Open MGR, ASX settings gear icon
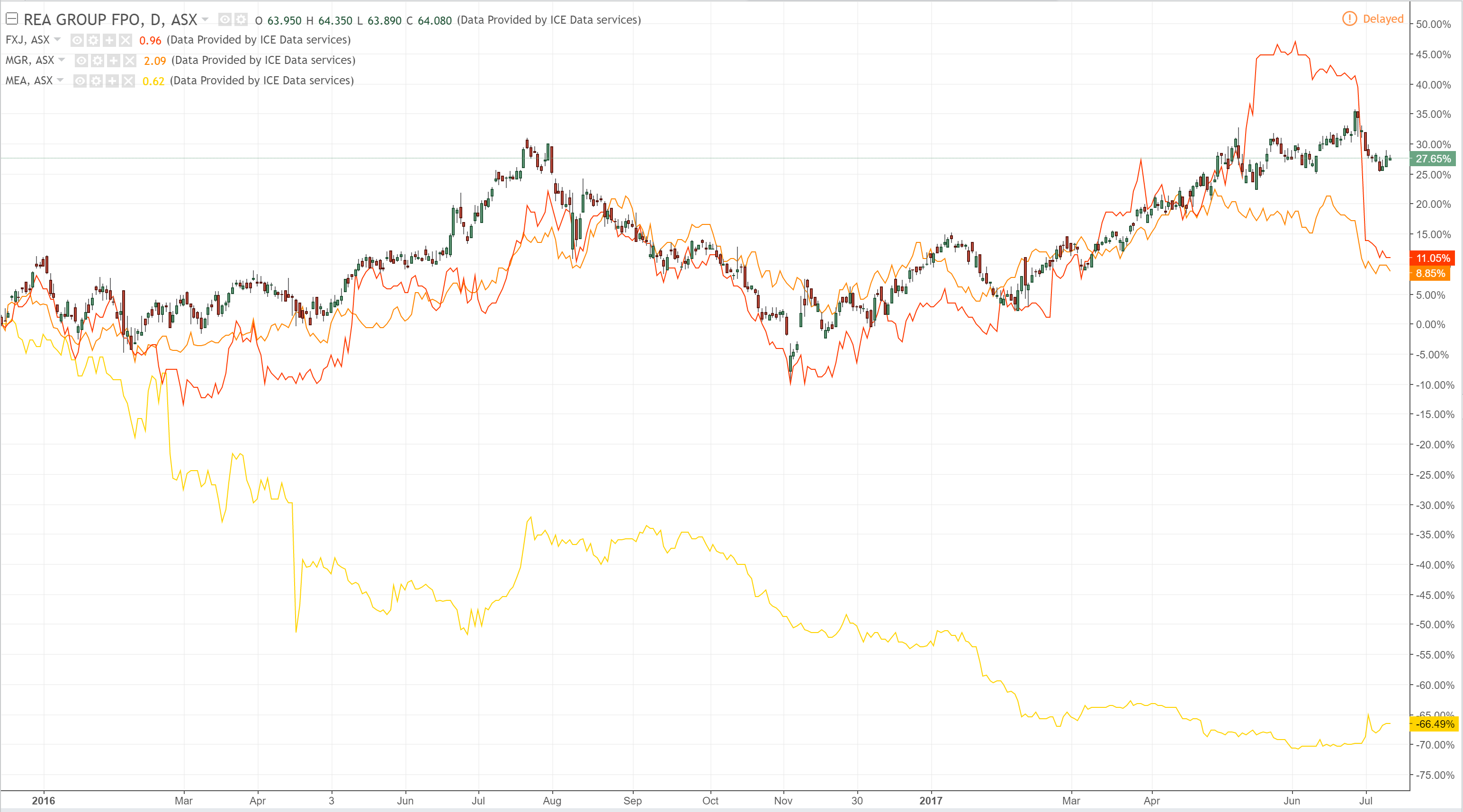Viewport: 1463px width, 812px height. pyautogui.click(x=98, y=60)
